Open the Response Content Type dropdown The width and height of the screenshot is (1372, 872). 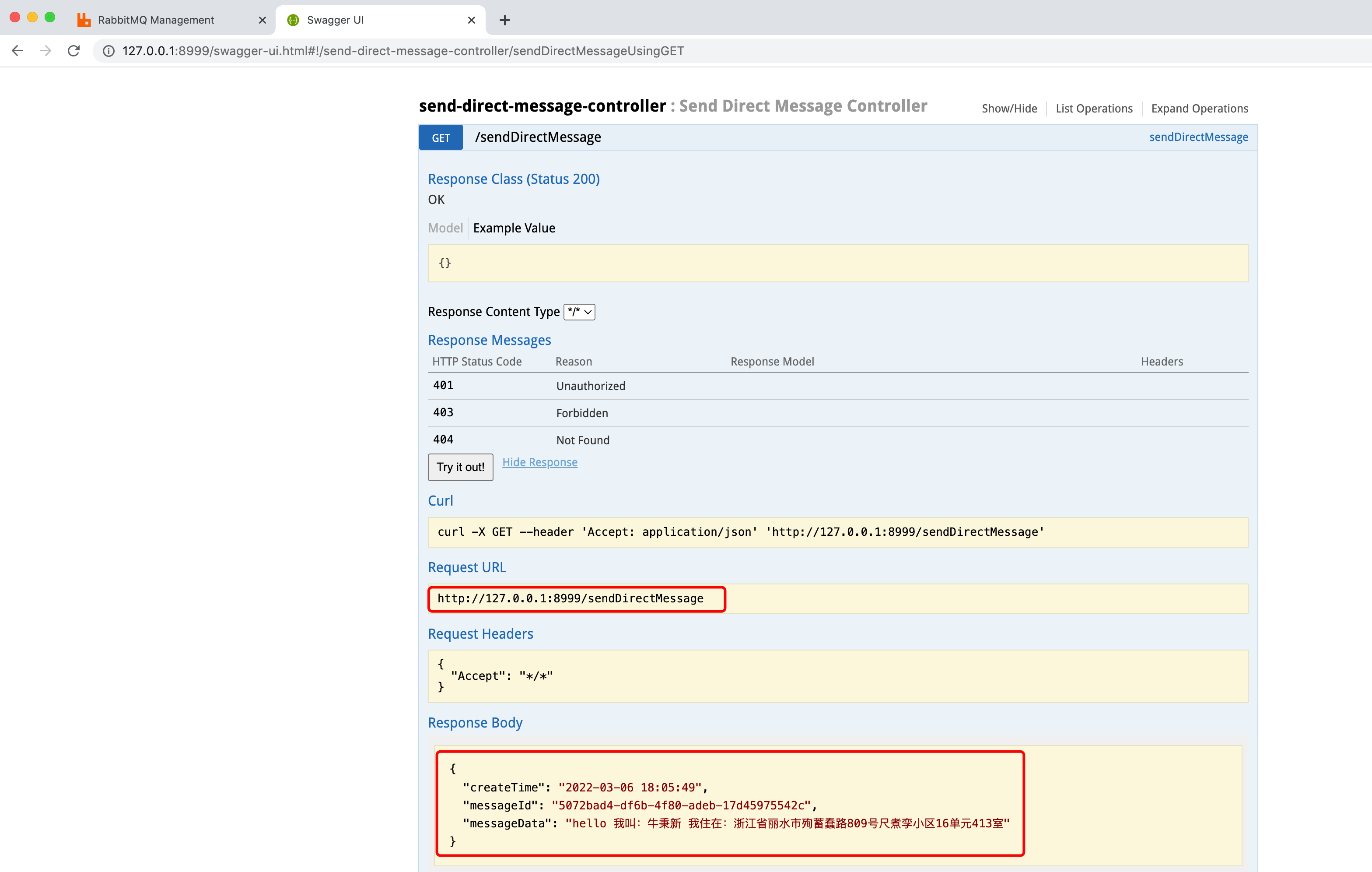pos(579,312)
